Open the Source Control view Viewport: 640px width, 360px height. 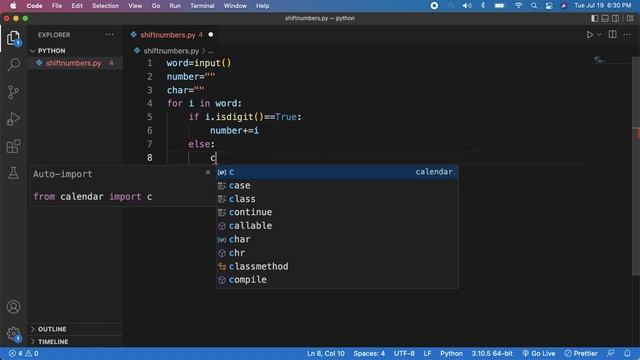coord(13,92)
